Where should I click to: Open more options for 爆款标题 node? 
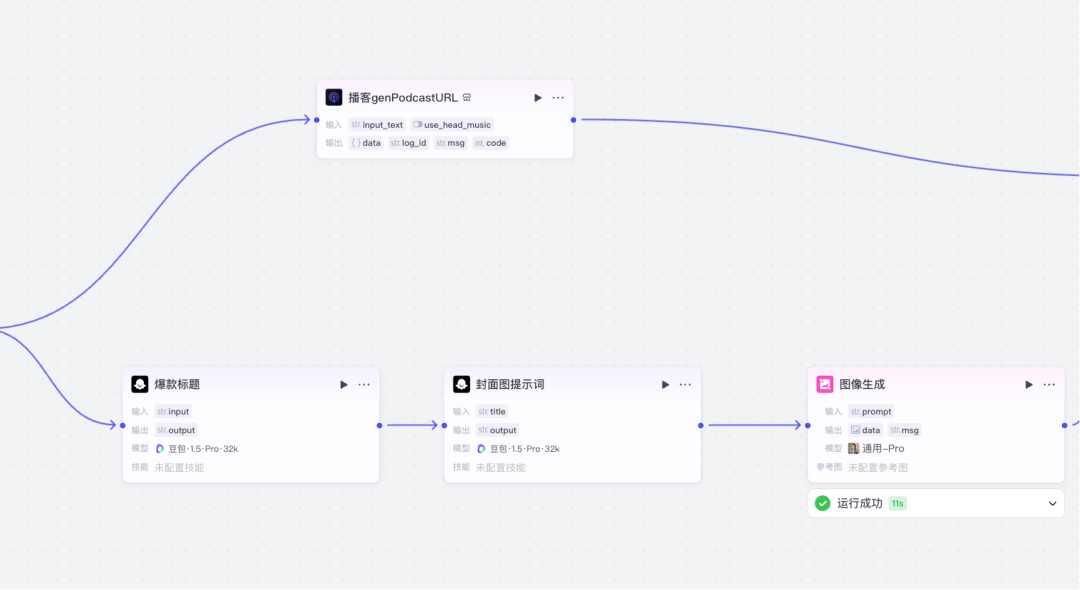click(364, 384)
